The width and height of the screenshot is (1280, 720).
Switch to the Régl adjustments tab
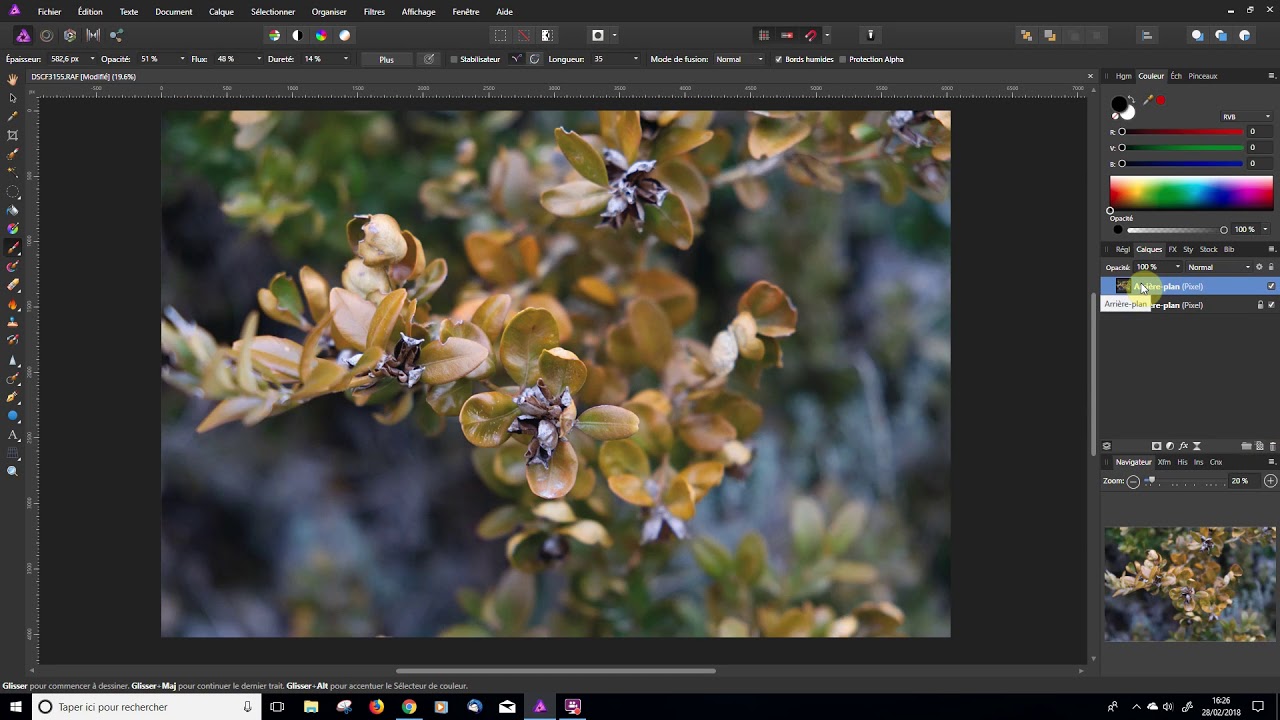click(x=1123, y=249)
